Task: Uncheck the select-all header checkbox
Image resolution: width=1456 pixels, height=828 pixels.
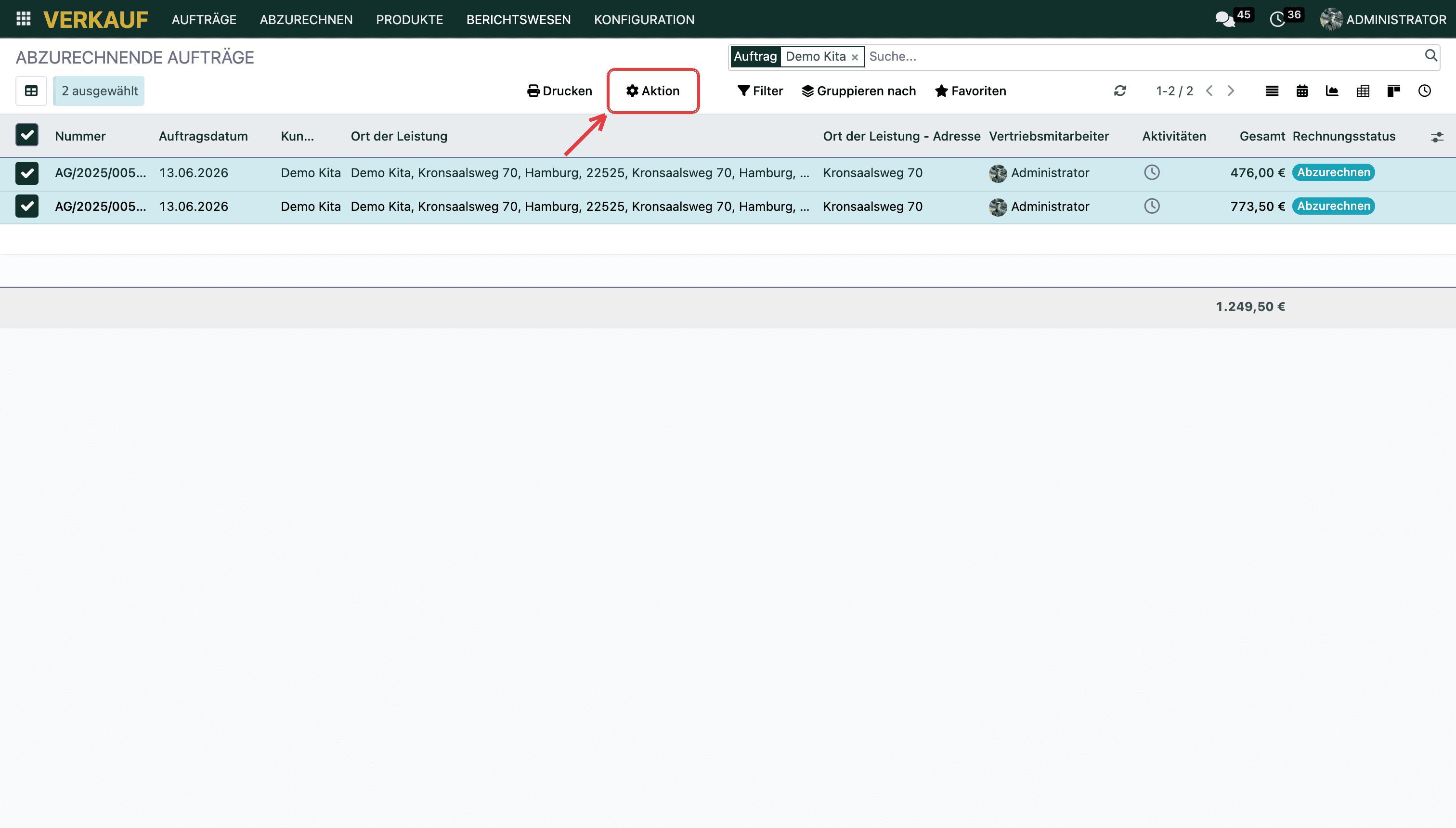Action: (x=27, y=135)
